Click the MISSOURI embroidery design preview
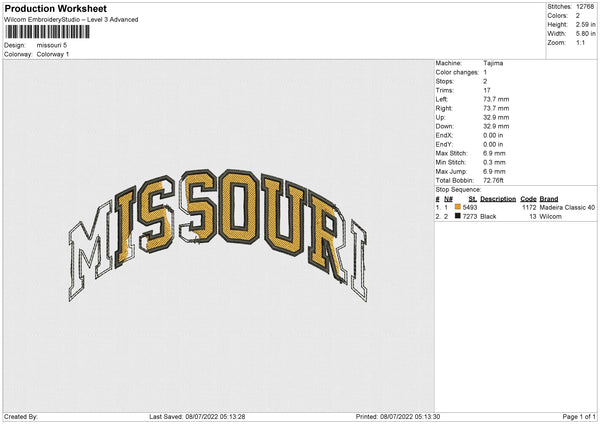This screenshot has width=600, height=424. tap(218, 234)
